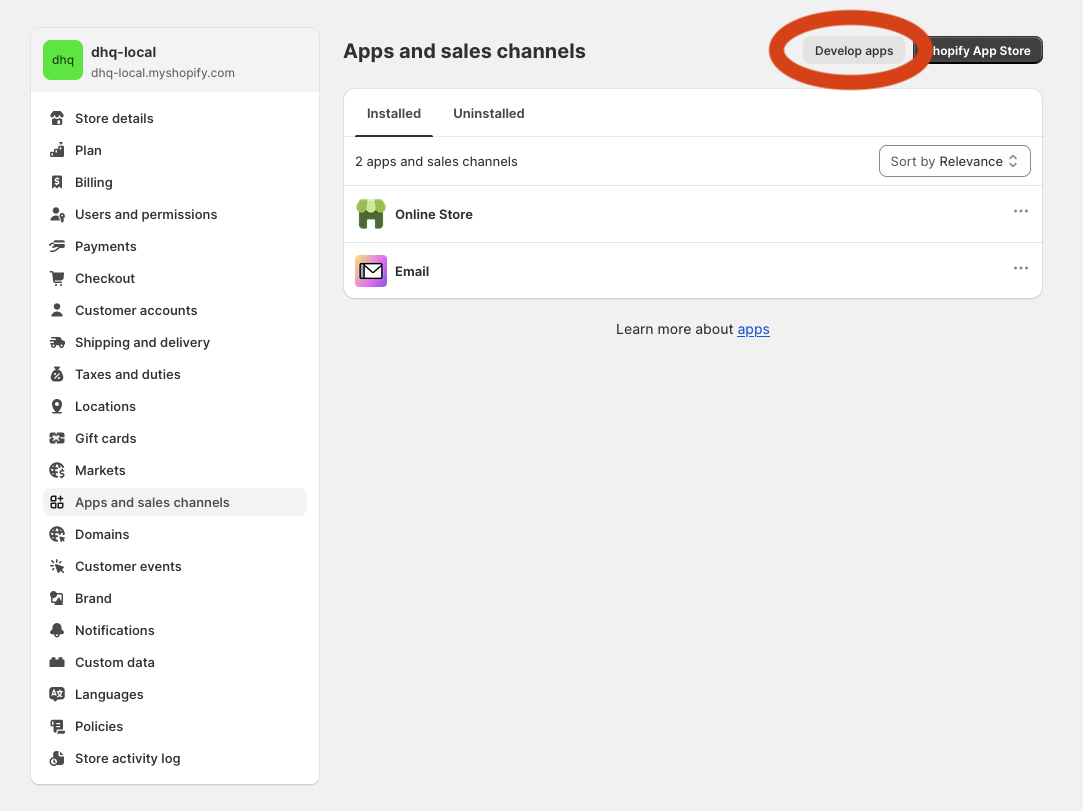Click the Customer events cursor icon
This screenshot has height=811, width=1083.
pos(57,566)
